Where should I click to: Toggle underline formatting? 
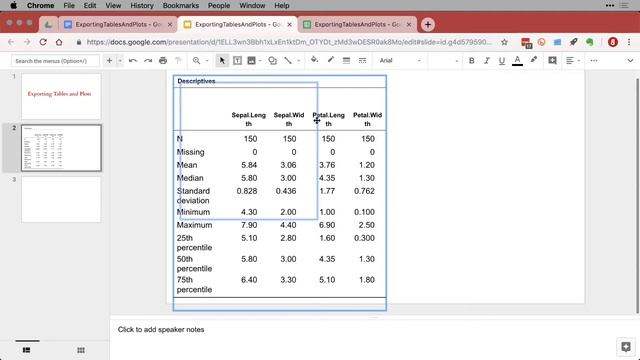pos(502,60)
